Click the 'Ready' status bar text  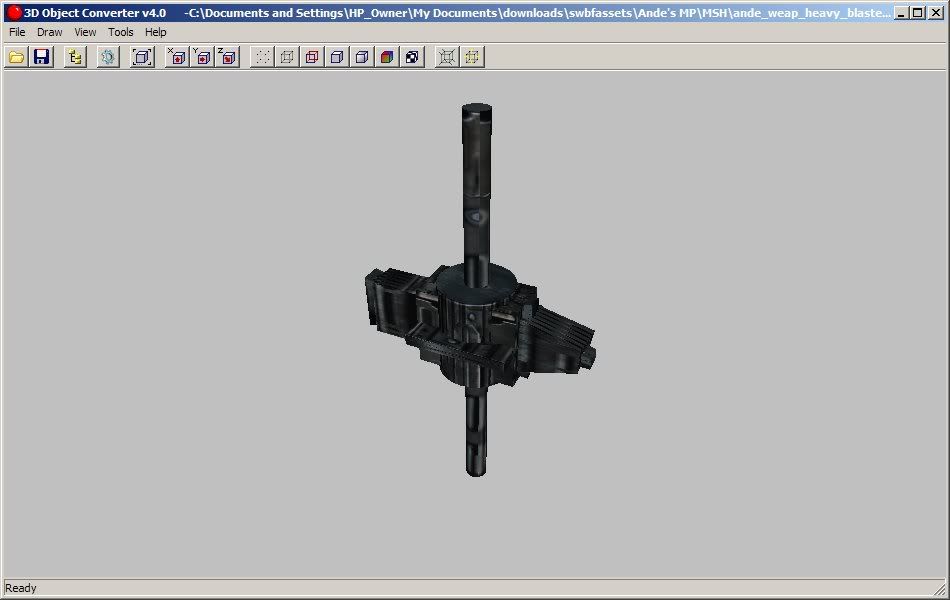click(x=21, y=588)
